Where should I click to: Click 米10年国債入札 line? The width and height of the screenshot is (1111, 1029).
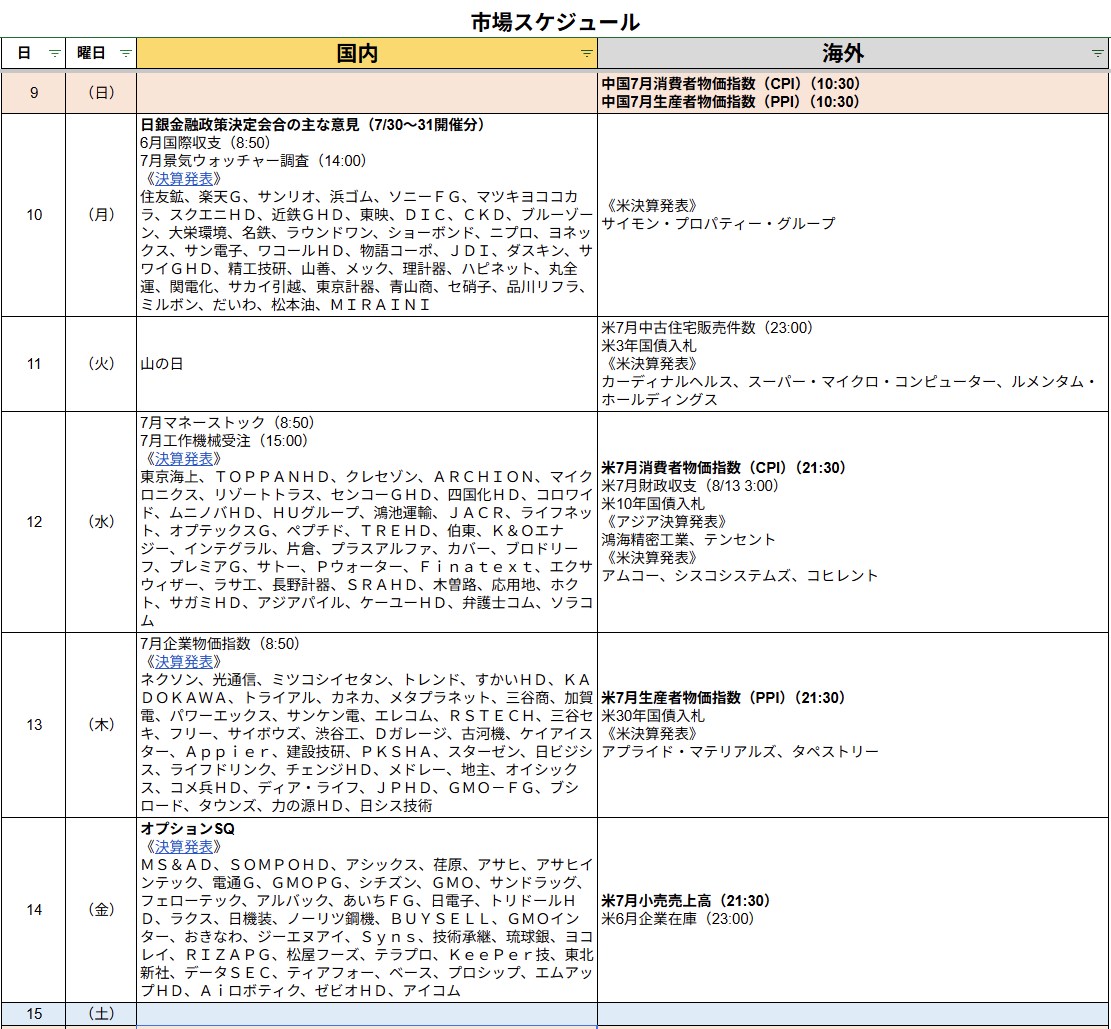pyautogui.click(x=653, y=504)
